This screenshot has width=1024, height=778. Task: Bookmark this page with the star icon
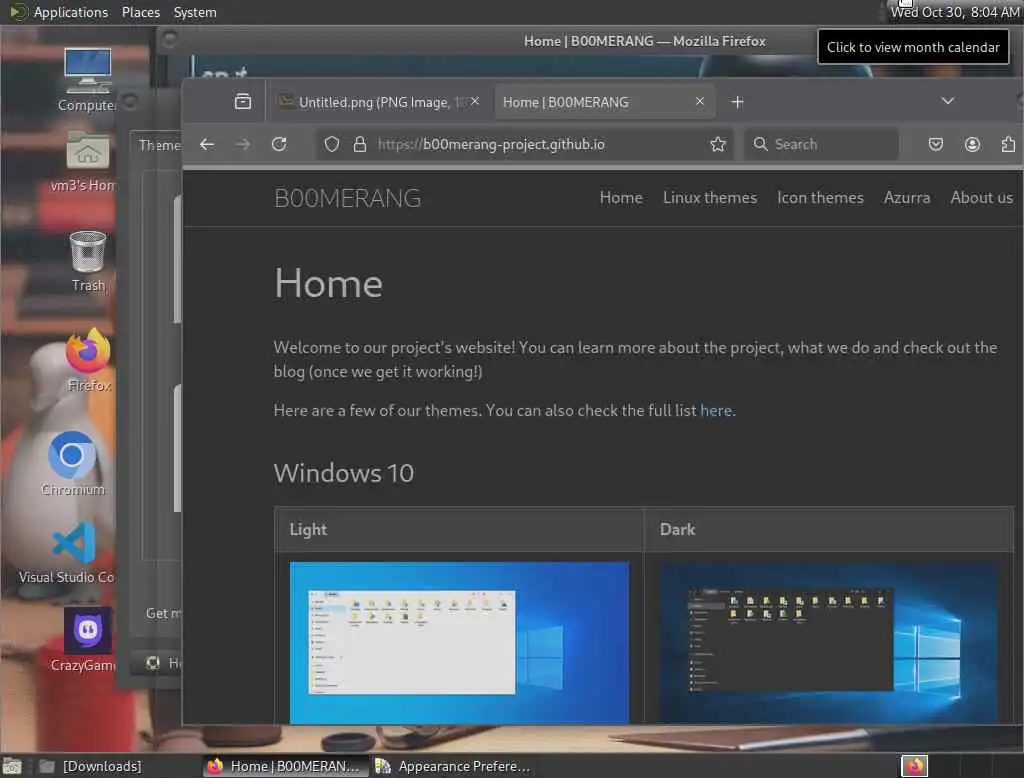(718, 144)
